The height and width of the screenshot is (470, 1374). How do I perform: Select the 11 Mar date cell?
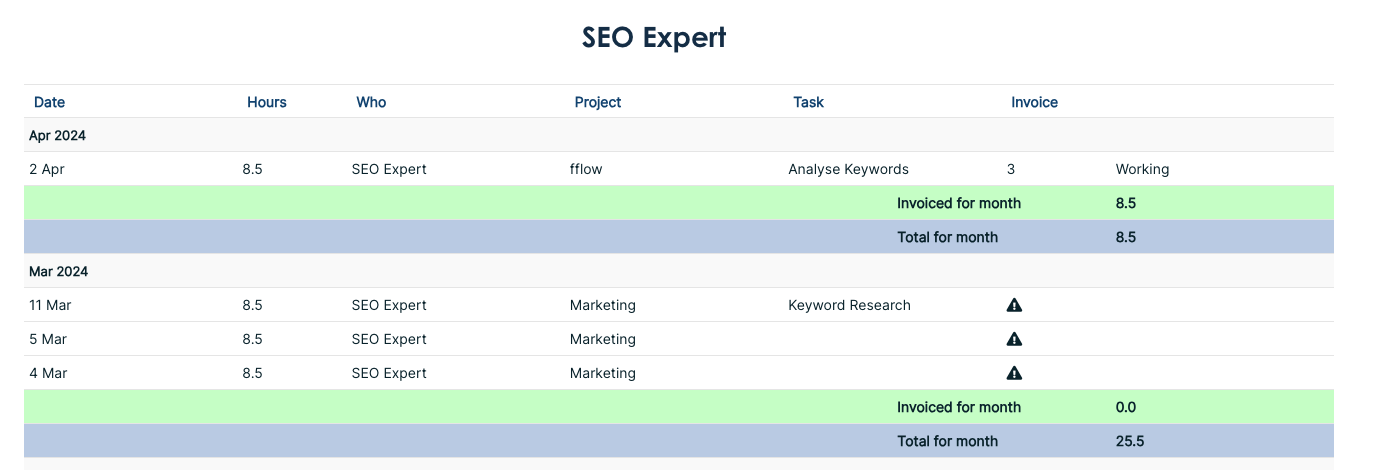(50, 305)
